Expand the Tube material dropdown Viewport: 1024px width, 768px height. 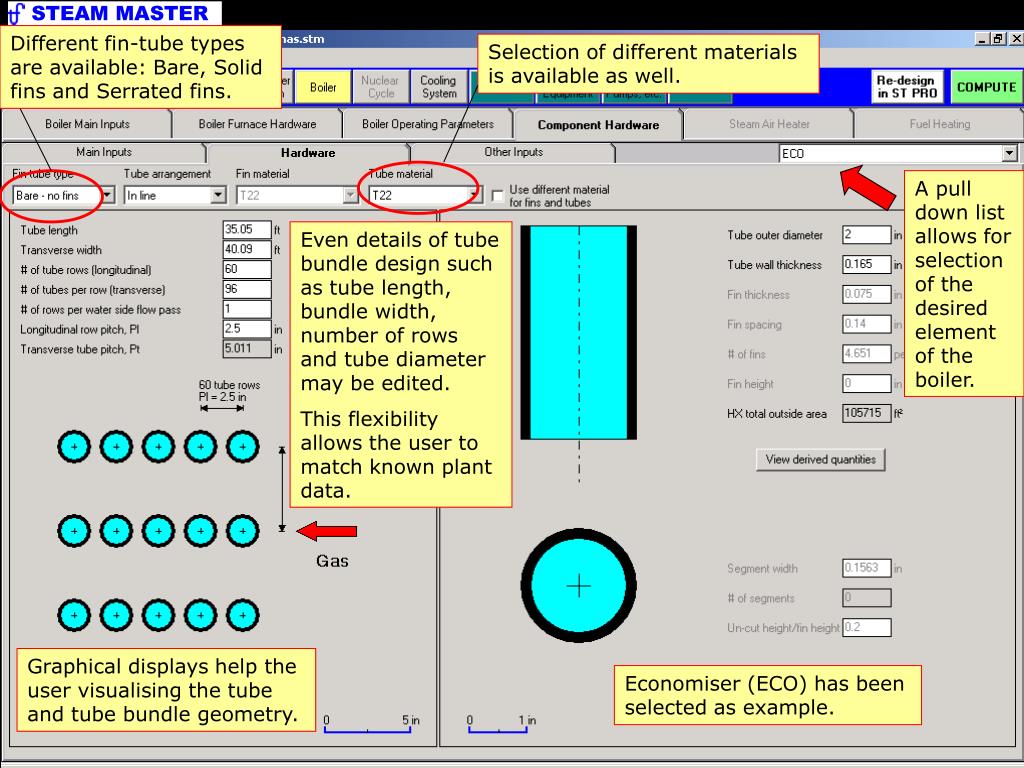point(475,195)
